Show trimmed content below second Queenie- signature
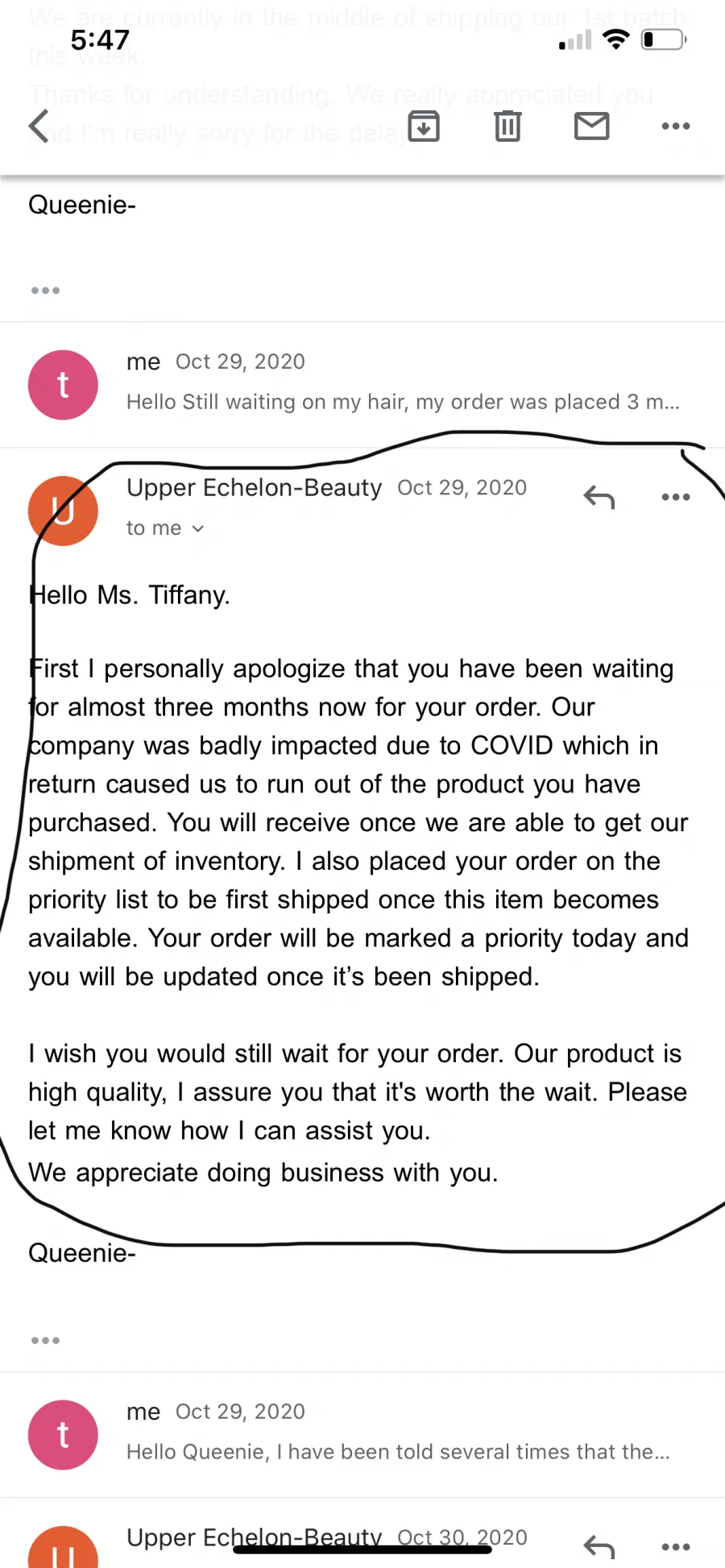This screenshot has height=1568, width=725. (45, 1340)
